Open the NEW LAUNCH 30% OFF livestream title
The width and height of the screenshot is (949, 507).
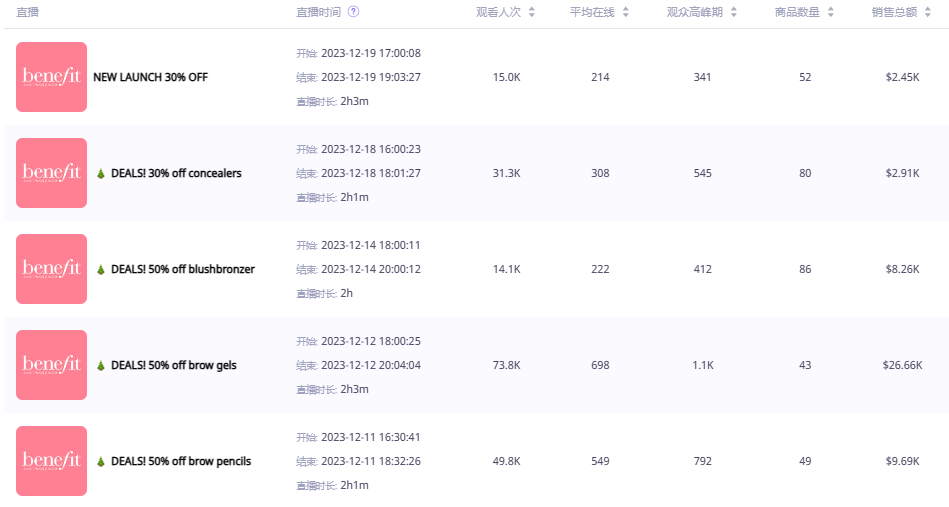coord(150,77)
